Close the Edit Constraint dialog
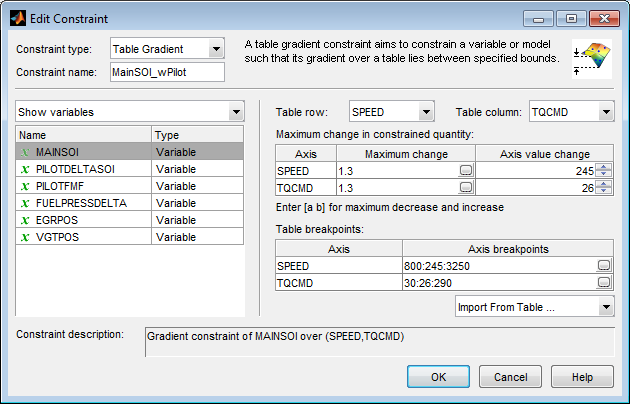630x404 pixels. point(604,19)
